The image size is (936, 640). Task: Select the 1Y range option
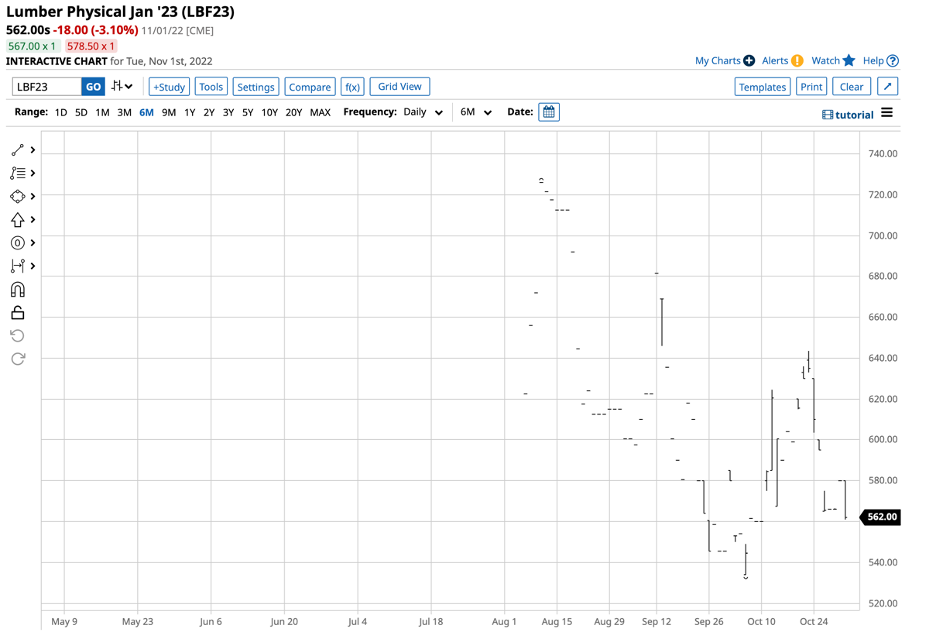(189, 112)
